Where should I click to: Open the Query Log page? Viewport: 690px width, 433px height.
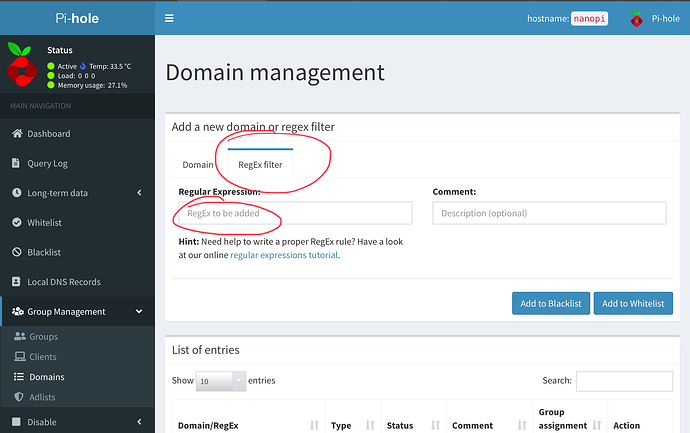pos(48,164)
